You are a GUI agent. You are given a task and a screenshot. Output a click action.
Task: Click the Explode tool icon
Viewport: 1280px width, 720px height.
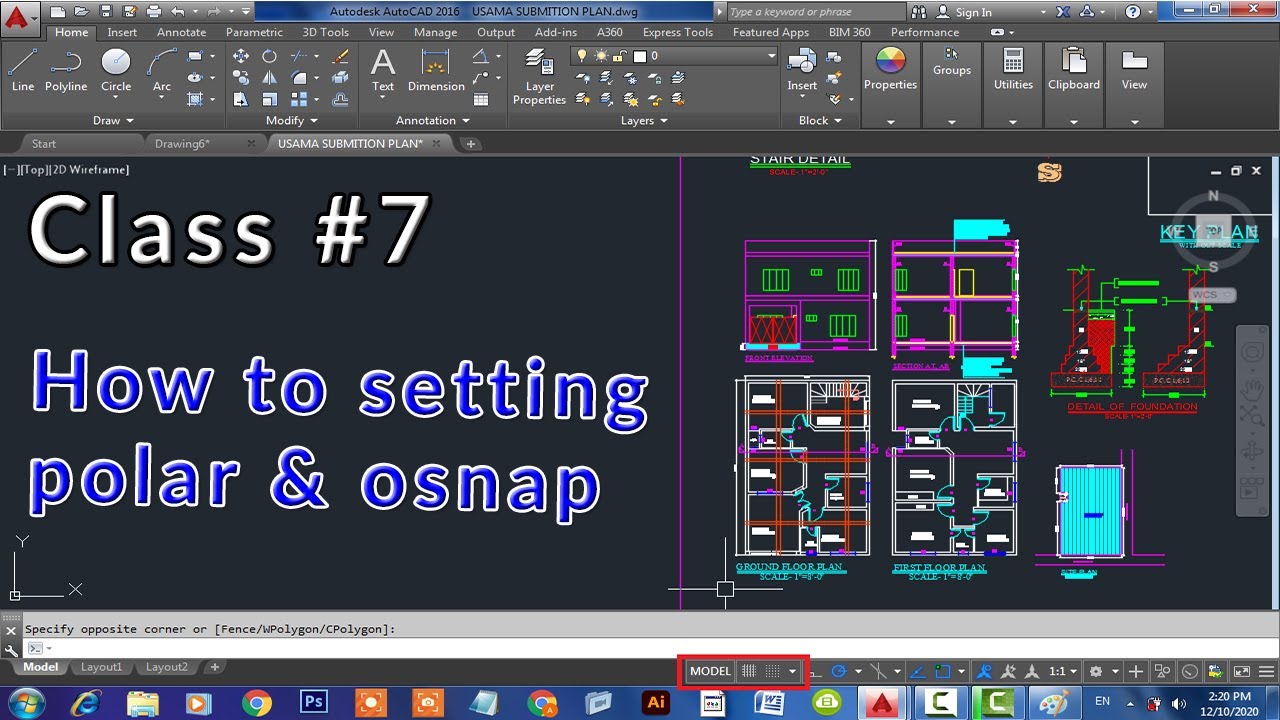[340, 77]
